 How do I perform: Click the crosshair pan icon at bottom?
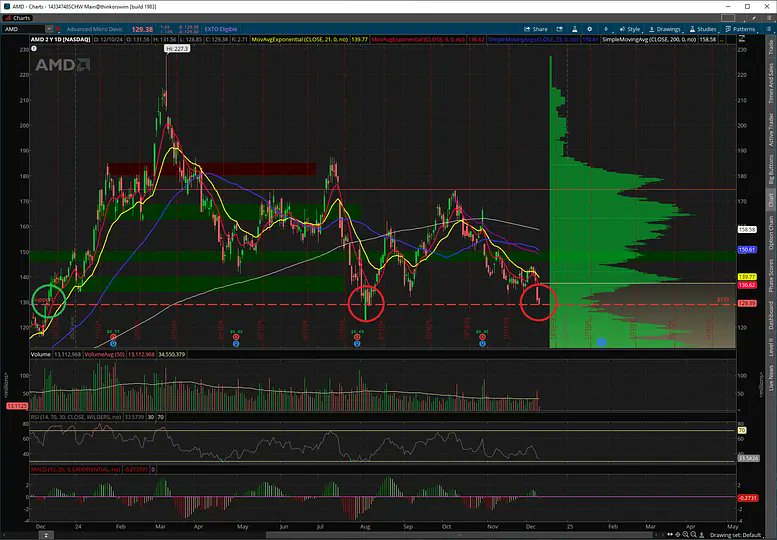tap(678, 535)
